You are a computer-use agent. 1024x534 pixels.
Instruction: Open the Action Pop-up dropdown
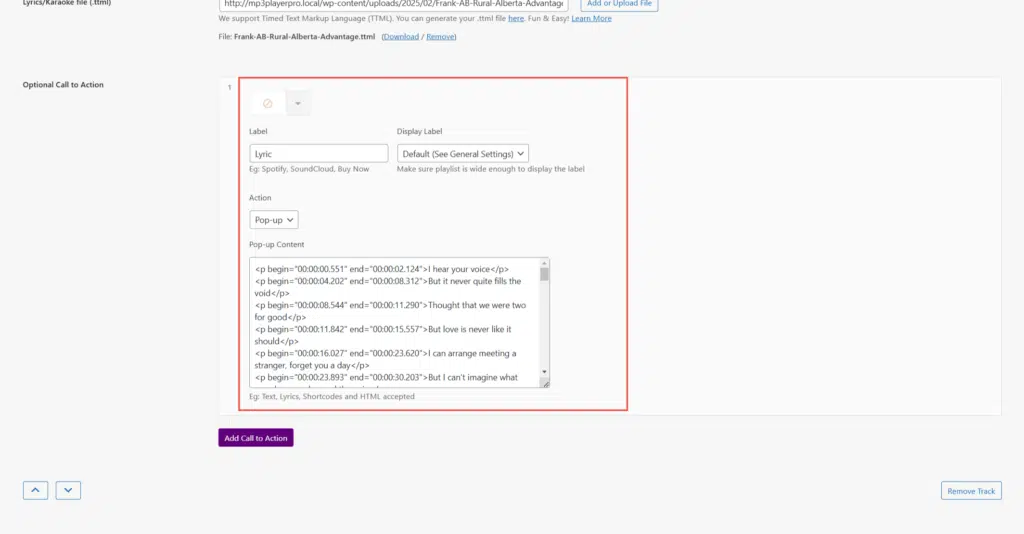point(274,220)
